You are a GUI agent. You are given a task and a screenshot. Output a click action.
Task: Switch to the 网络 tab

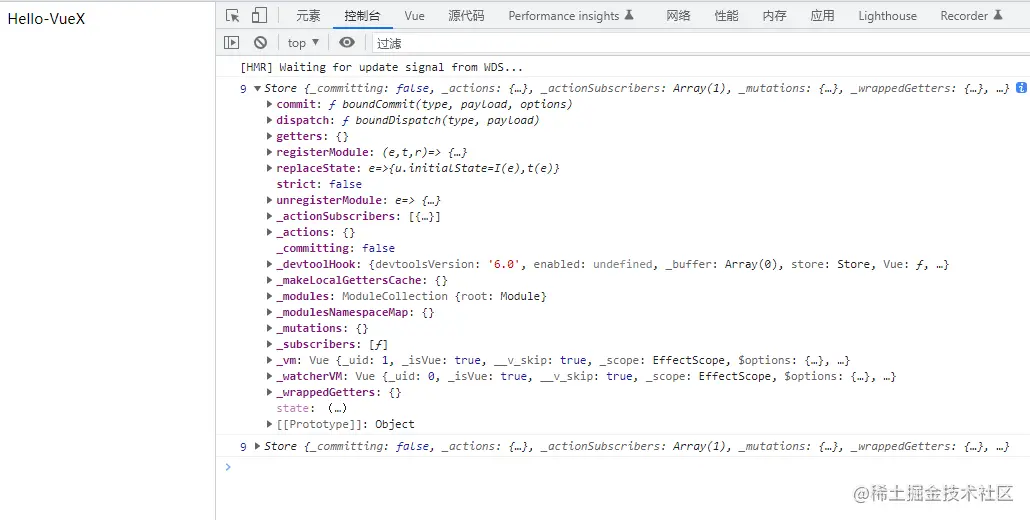point(678,16)
